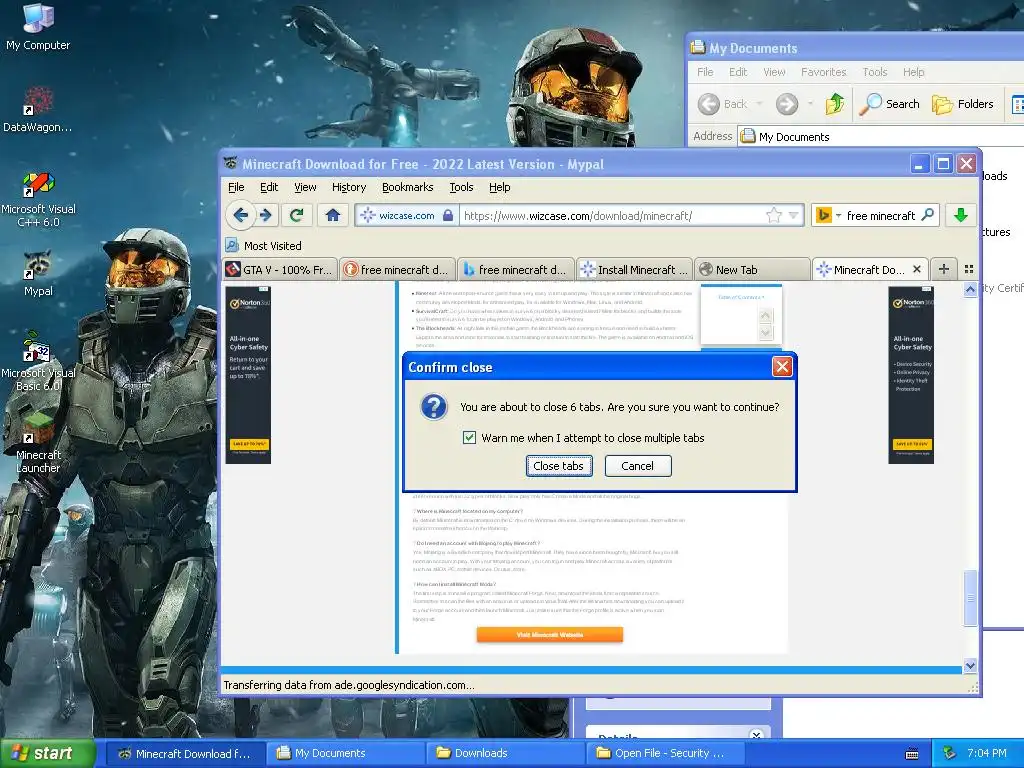Viewport: 1024px width, 768px height.
Task: Switch to the Bing free minecraft tab
Action: (516, 269)
